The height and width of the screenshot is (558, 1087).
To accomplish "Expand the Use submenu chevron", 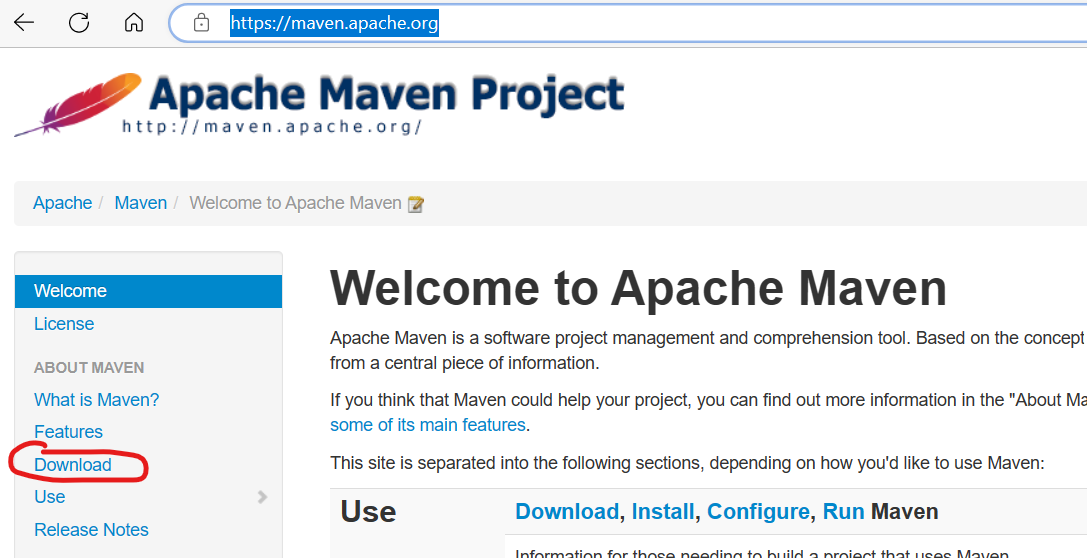I will [x=262, y=497].
